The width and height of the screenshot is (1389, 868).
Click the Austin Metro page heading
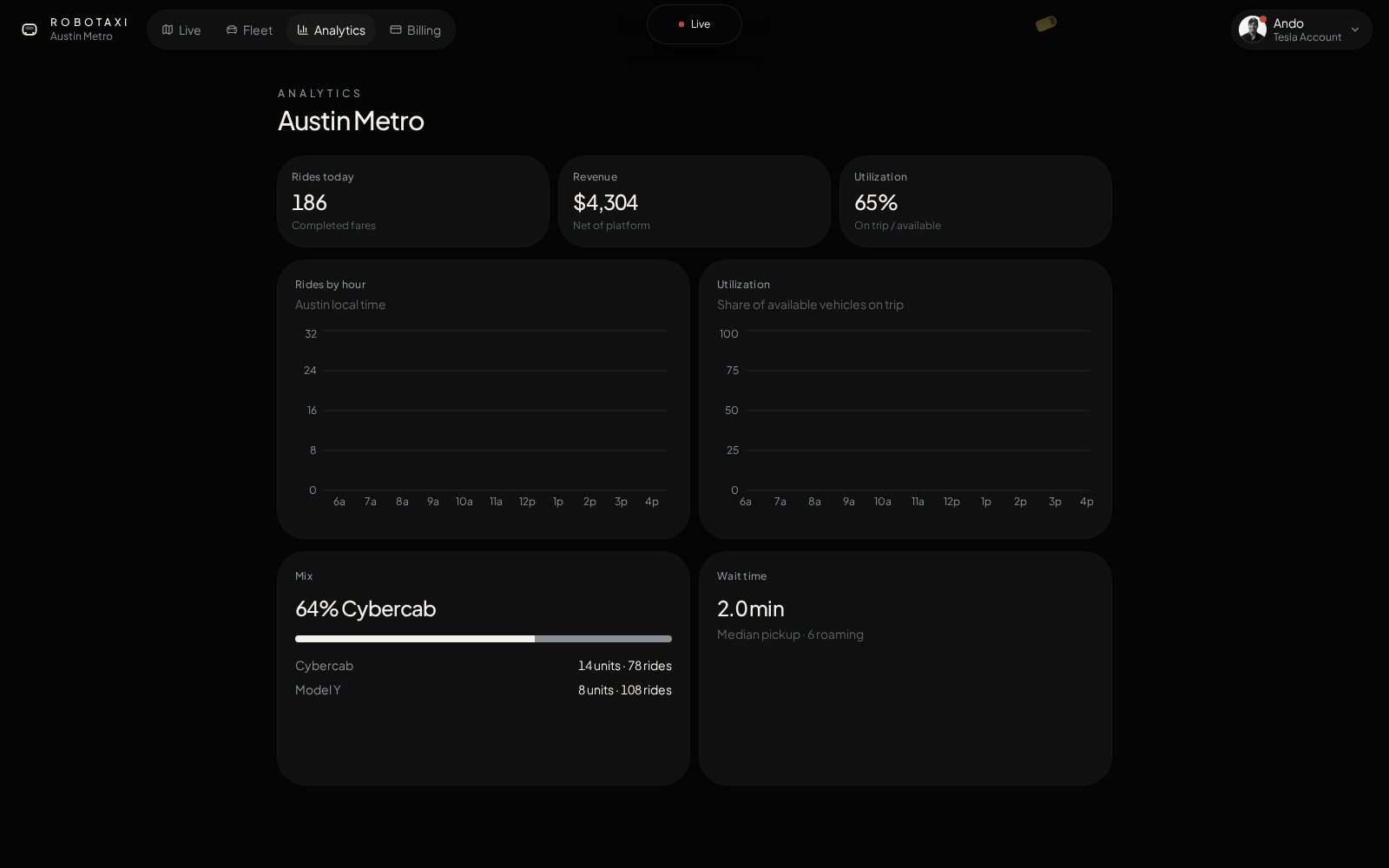pos(351,120)
